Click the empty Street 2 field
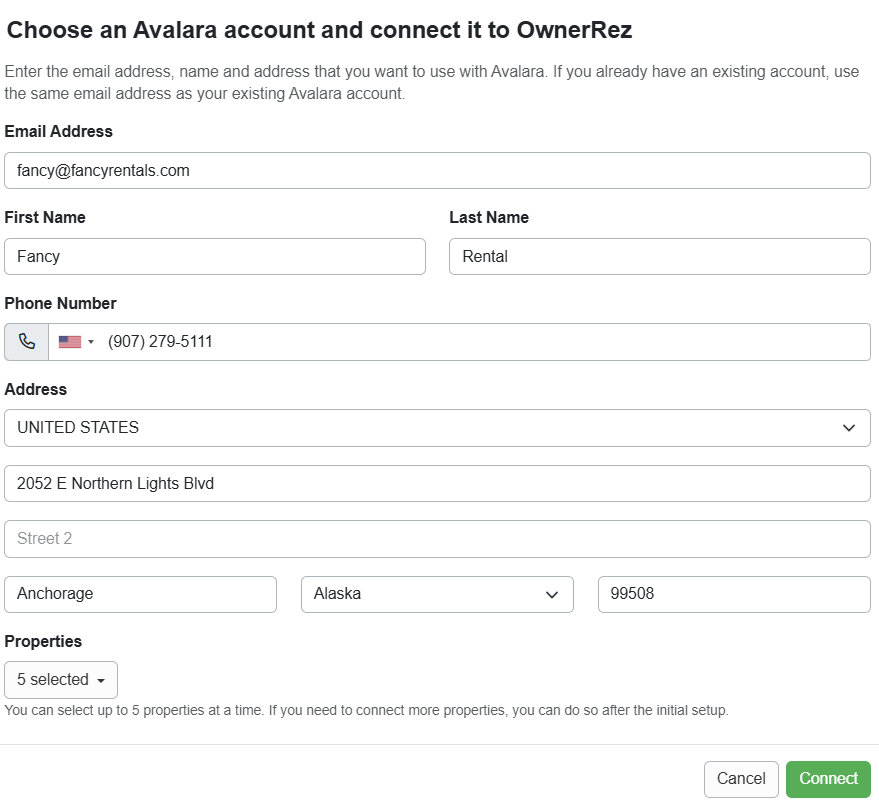This screenshot has width=879, height=810. point(437,539)
